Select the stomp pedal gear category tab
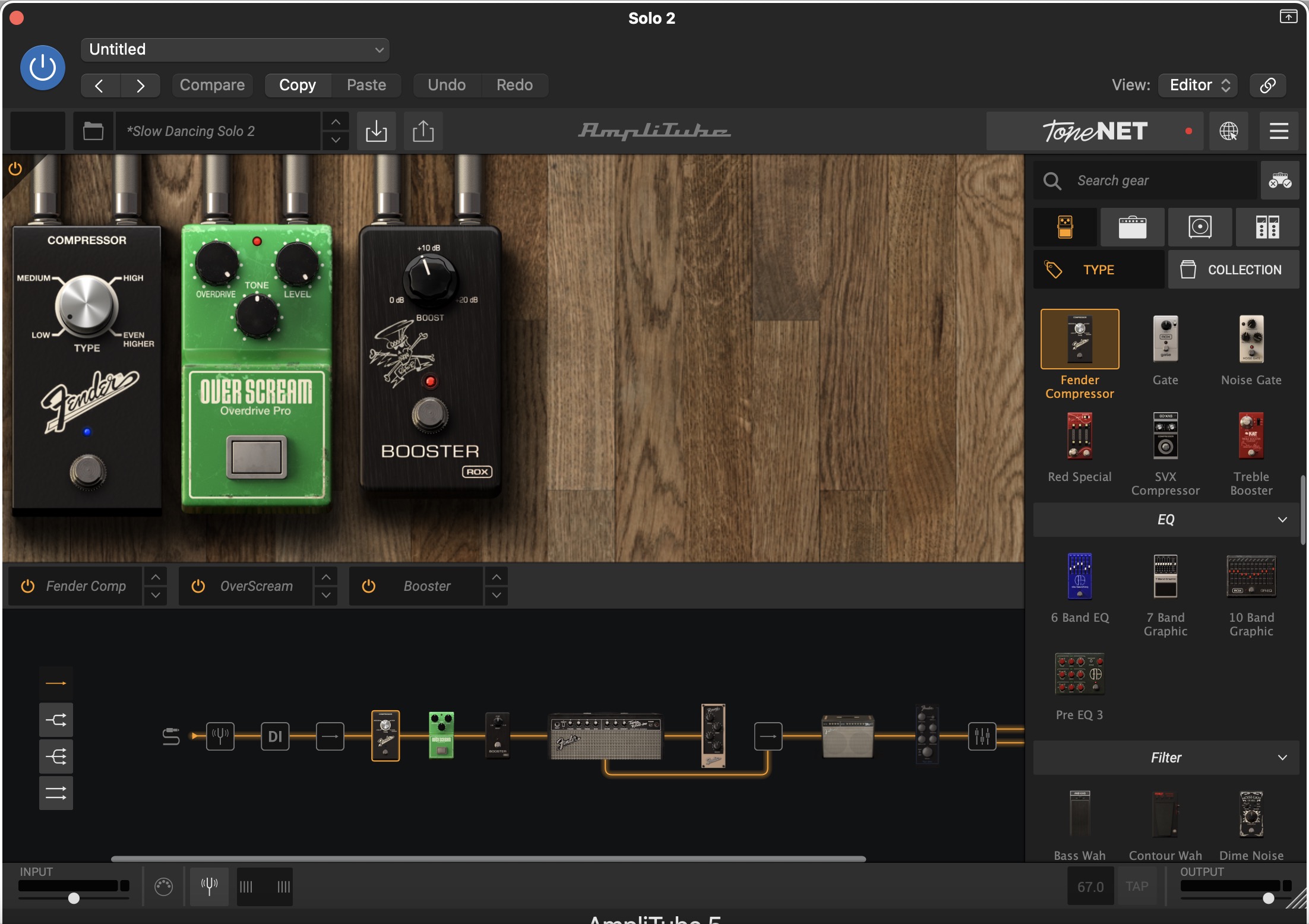Viewport: 1309px width, 924px height. pyautogui.click(x=1065, y=227)
